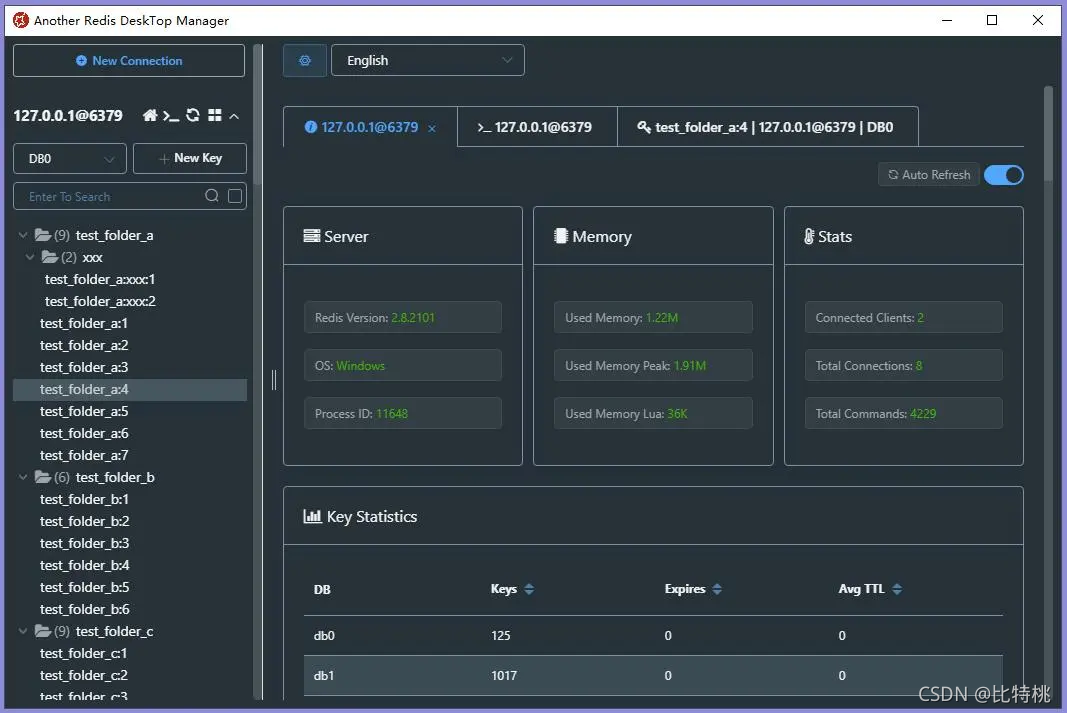
Task: Refresh the 127.0.0.1@6379 connection
Action: (193, 116)
